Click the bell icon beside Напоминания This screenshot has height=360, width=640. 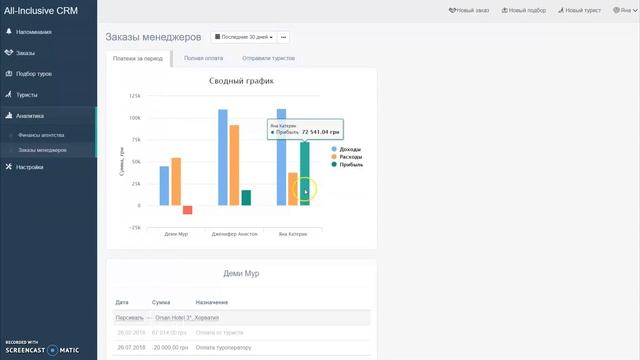point(9,31)
